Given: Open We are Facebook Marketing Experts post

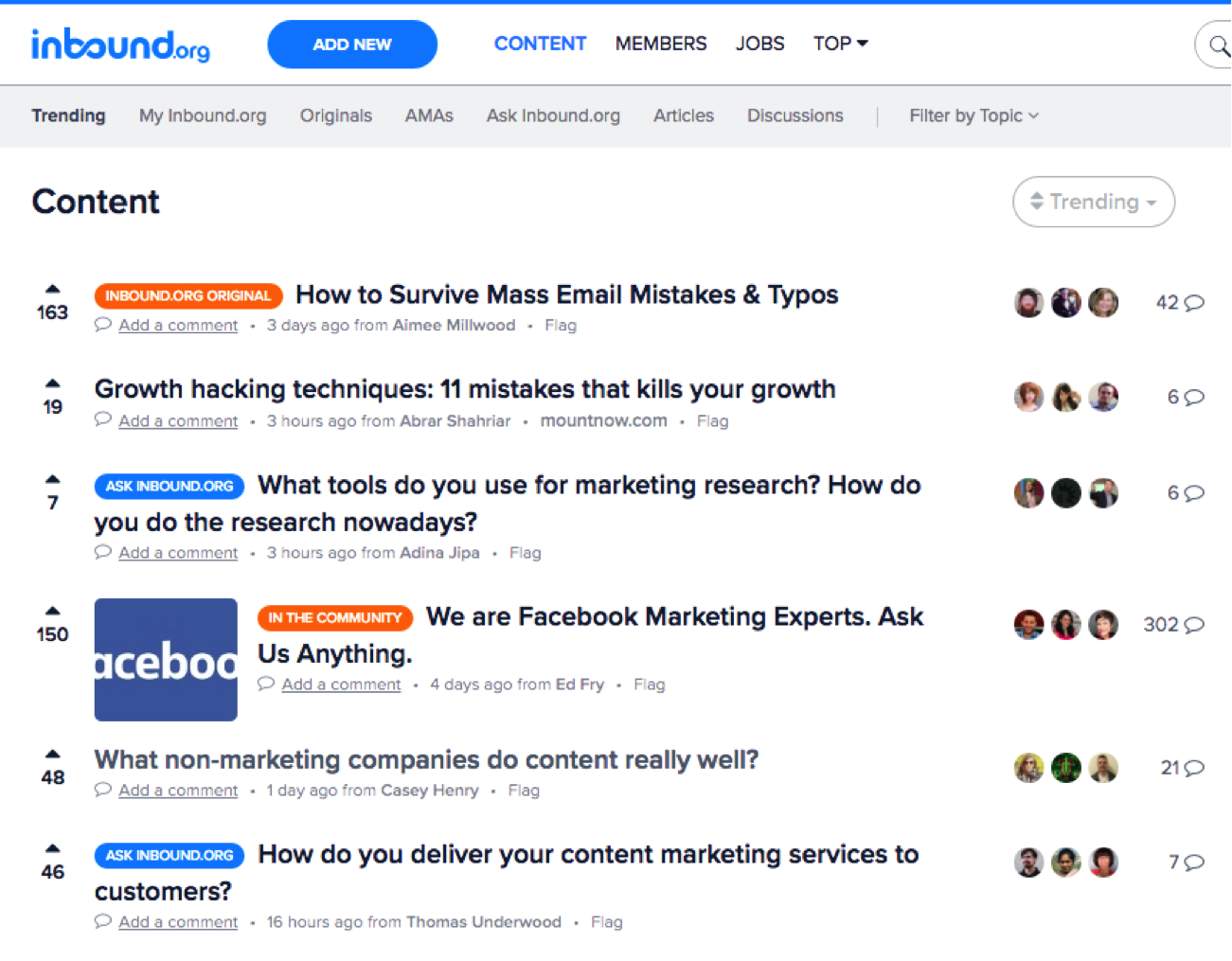Looking at the screenshot, I should [591, 635].
